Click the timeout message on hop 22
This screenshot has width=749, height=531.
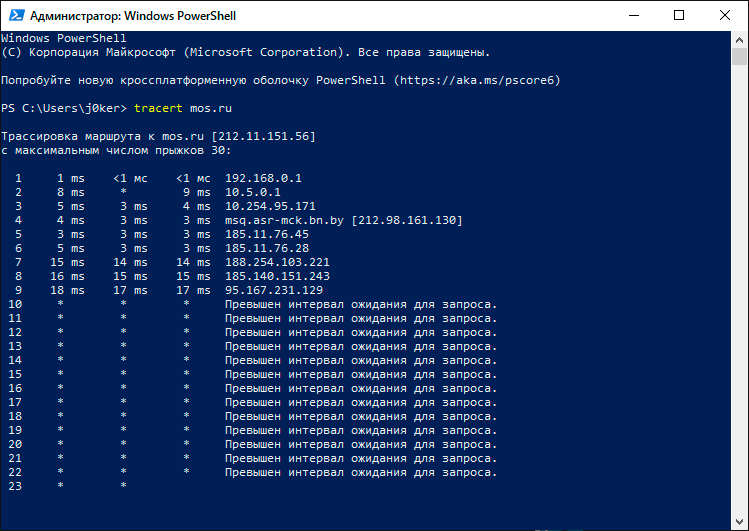point(360,472)
